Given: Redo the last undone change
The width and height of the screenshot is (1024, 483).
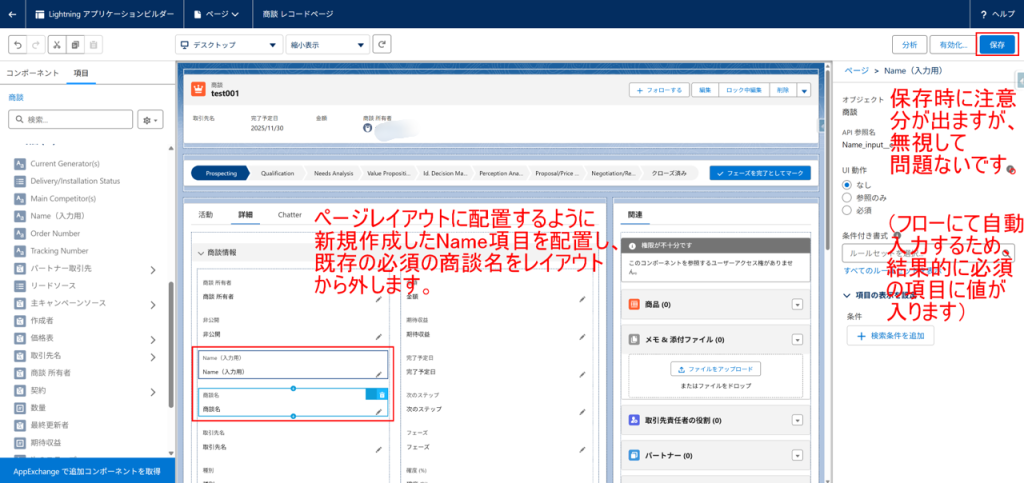Looking at the screenshot, I should [x=34, y=45].
